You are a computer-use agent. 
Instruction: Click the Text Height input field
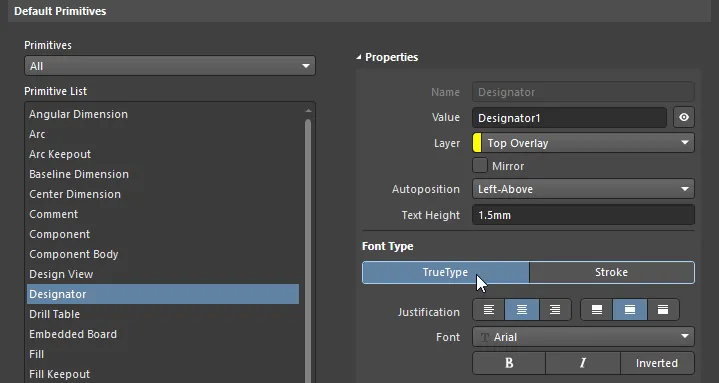(x=583, y=215)
